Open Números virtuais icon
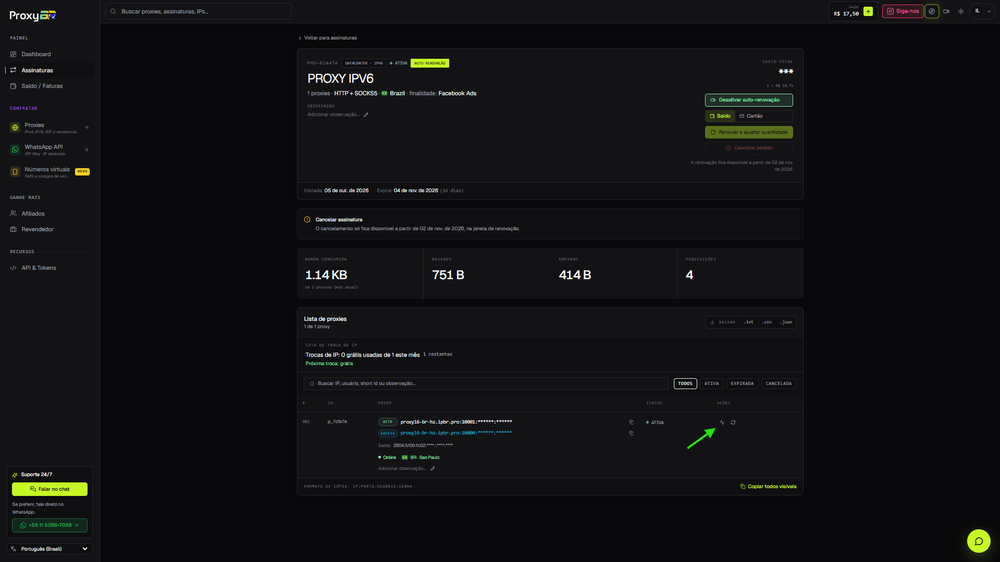This screenshot has width=1000, height=562. [x=15, y=172]
